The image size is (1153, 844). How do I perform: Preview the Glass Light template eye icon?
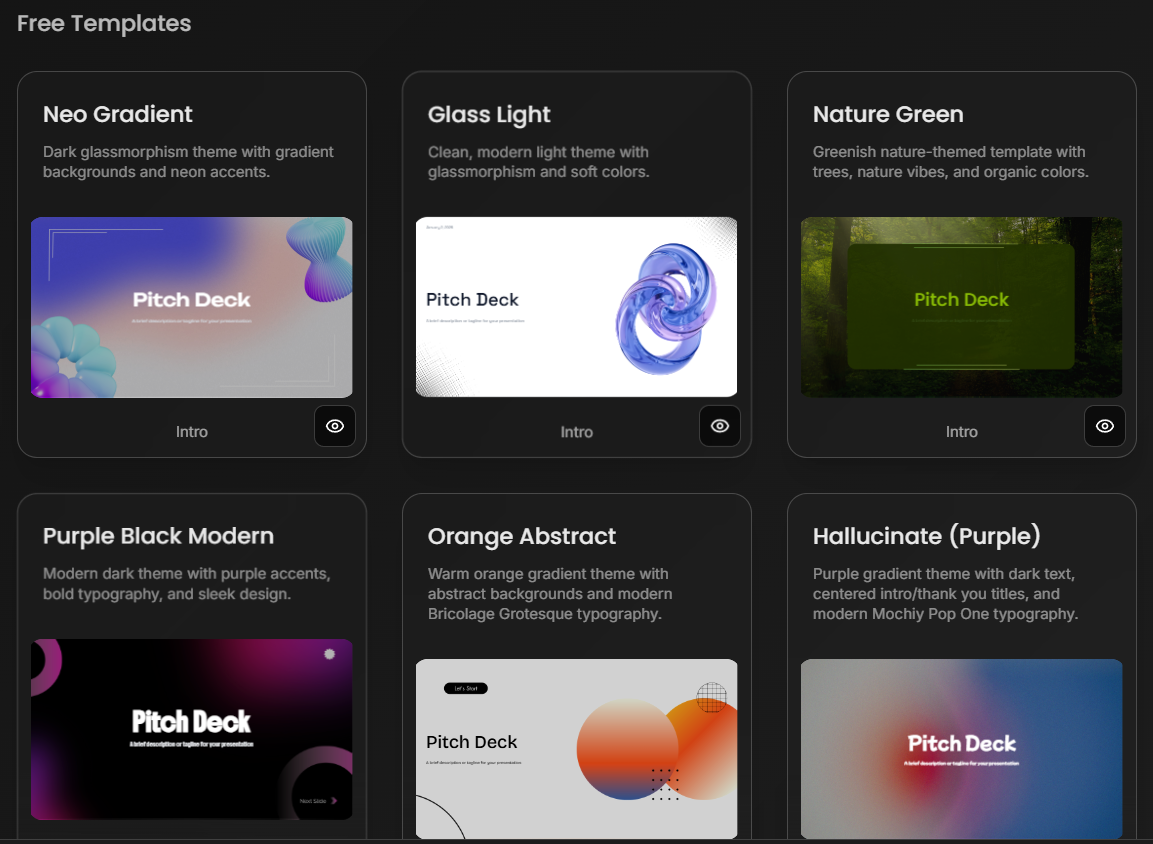pyautogui.click(x=720, y=426)
